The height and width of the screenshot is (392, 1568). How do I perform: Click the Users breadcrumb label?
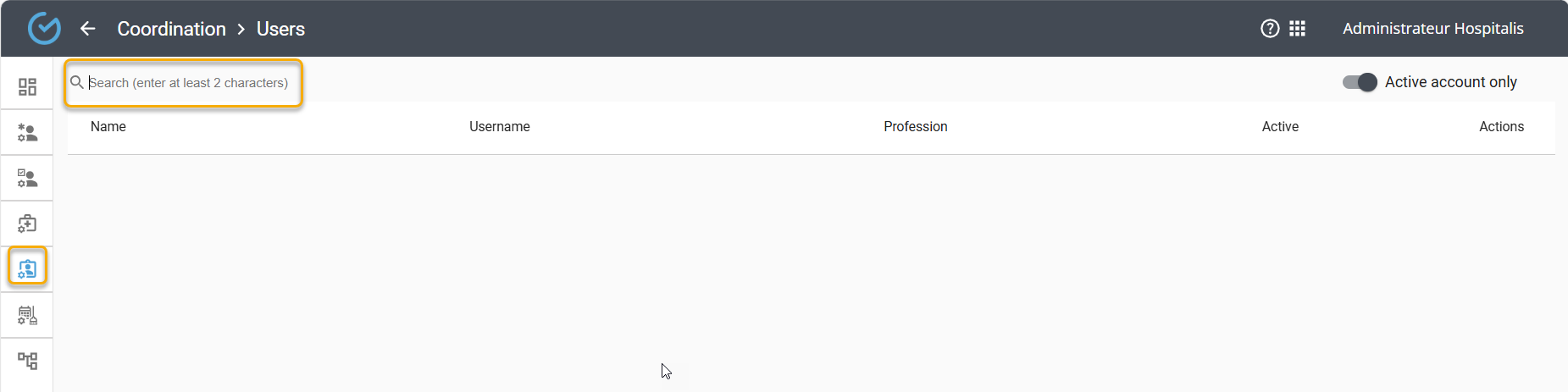(x=280, y=29)
